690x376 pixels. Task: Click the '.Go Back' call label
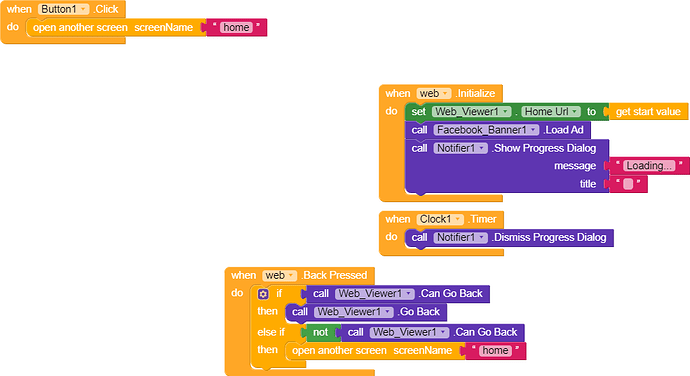coord(418,312)
